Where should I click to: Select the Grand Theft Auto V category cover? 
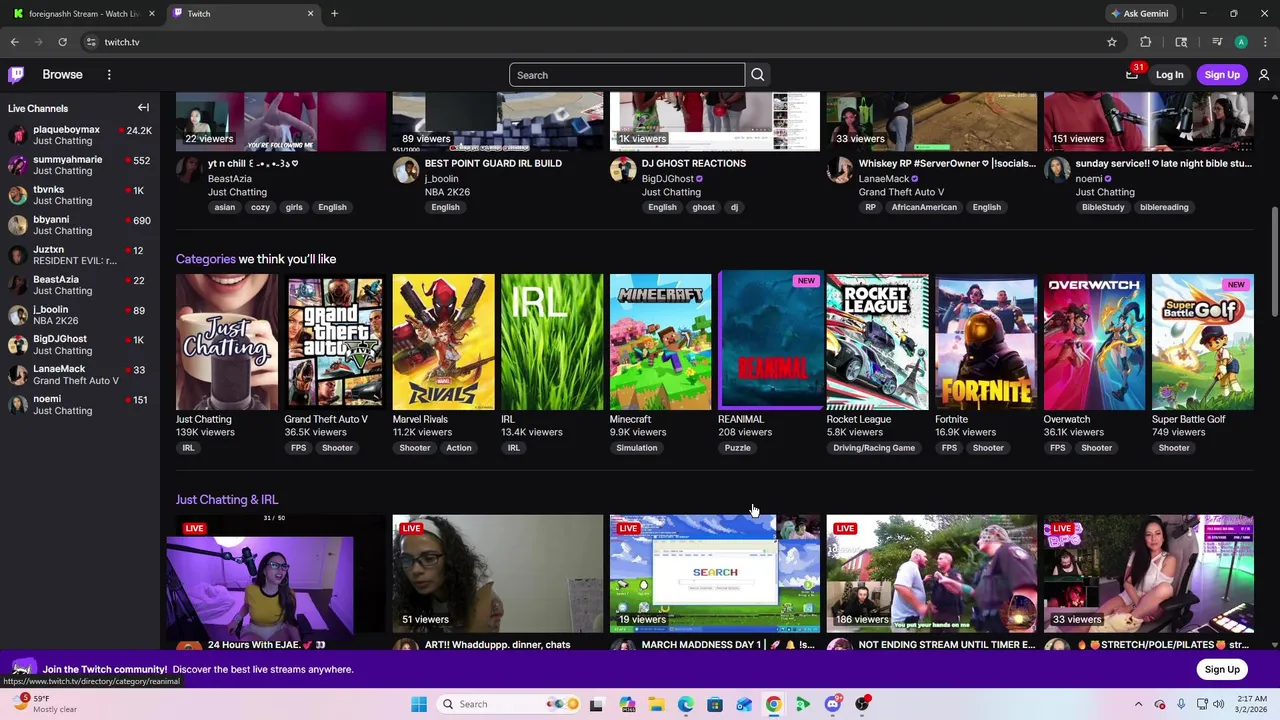335,342
